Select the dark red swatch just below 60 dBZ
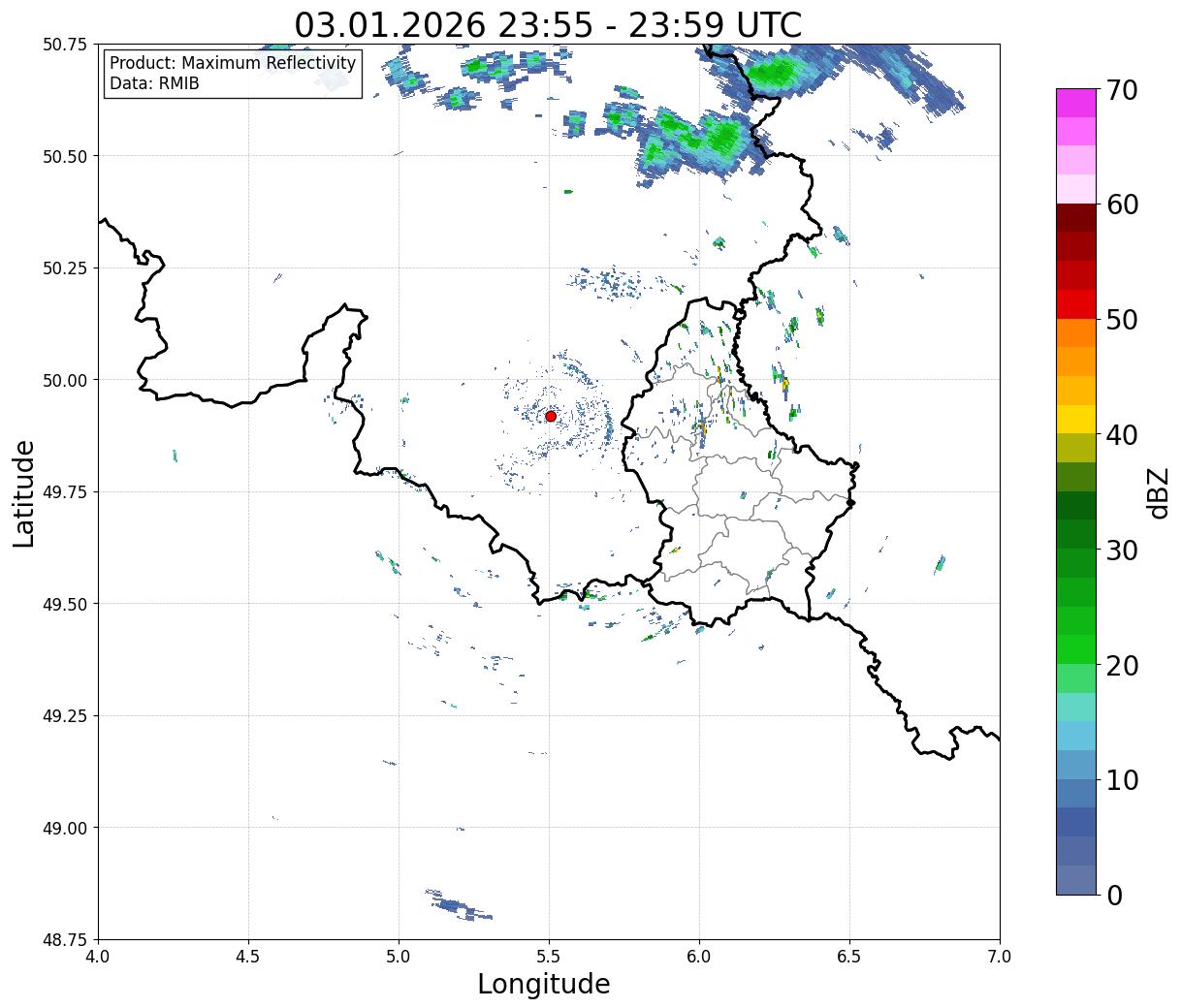This screenshot has width=1182, height=1008. coord(1075,218)
